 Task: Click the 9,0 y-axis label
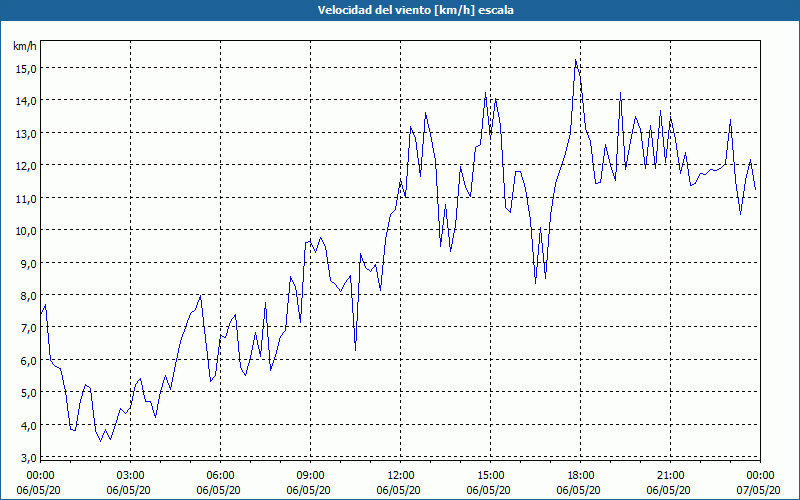(27, 263)
